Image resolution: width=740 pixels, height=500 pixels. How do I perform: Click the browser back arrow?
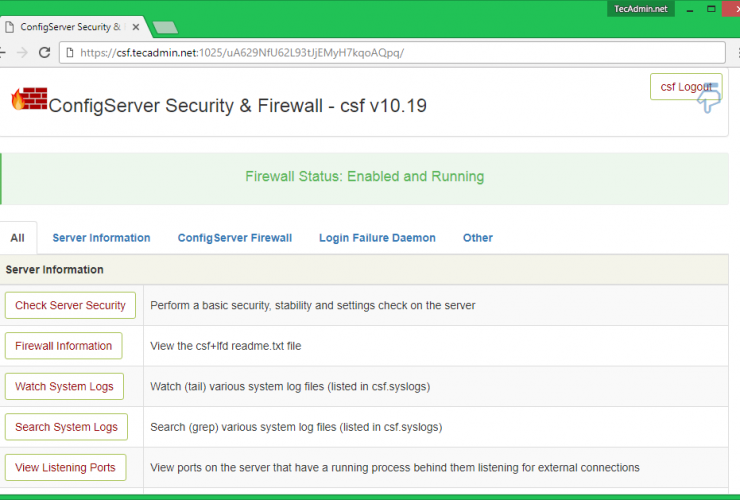(x=4, y=52)
